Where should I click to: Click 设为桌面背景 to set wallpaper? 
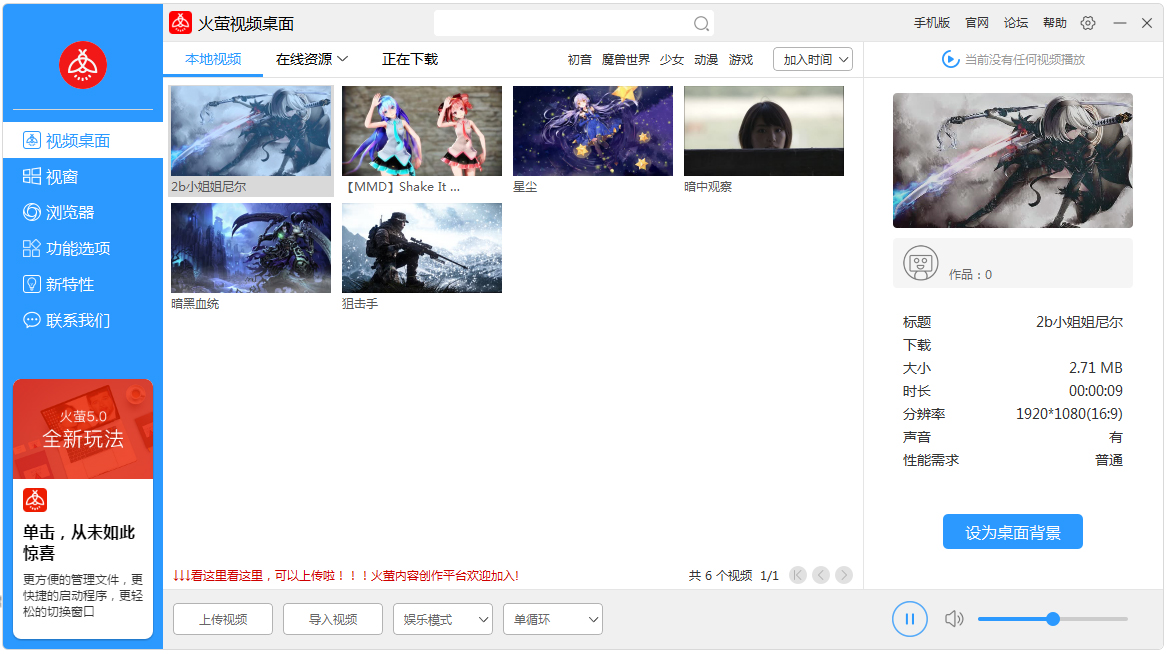[x=1012, y=532]
